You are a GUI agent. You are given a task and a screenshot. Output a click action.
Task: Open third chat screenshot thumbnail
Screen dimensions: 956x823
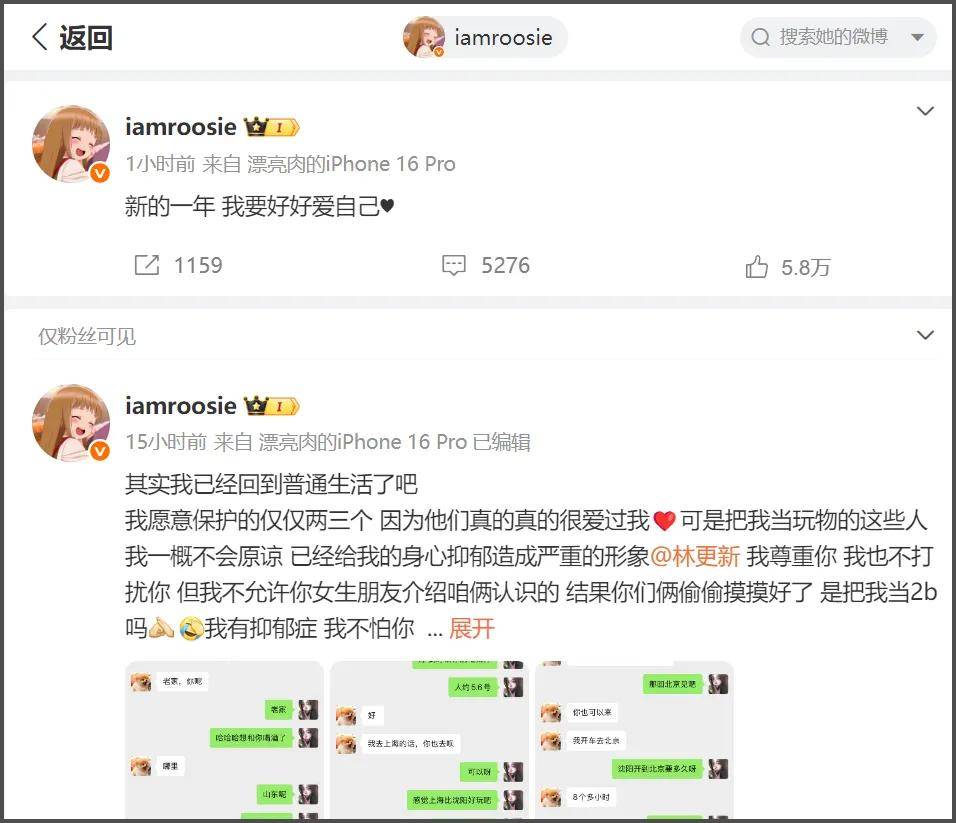[634, 740]
